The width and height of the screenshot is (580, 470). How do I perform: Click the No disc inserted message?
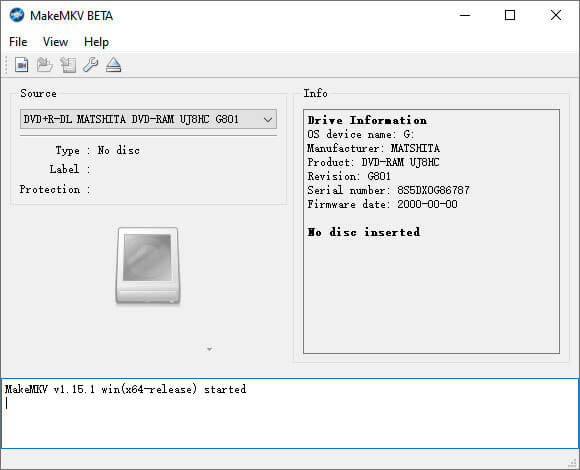point(364,232)
